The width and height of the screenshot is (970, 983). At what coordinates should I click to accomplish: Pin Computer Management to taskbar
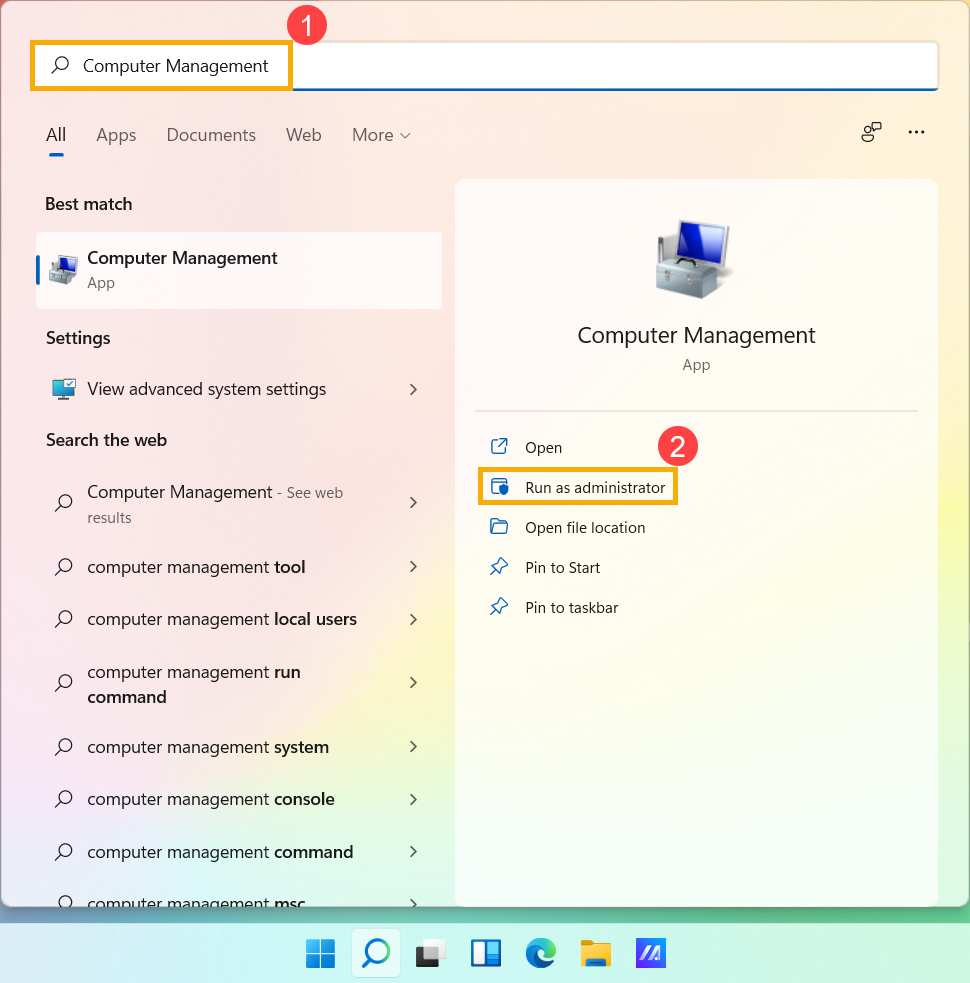pyautogui.click(x=571, y=608)
